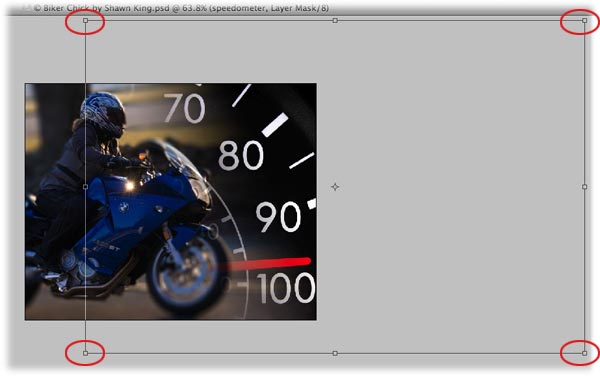Click the transform center reference point crosshair
Viewport: 600px width, 377px height.
(335, 187)
